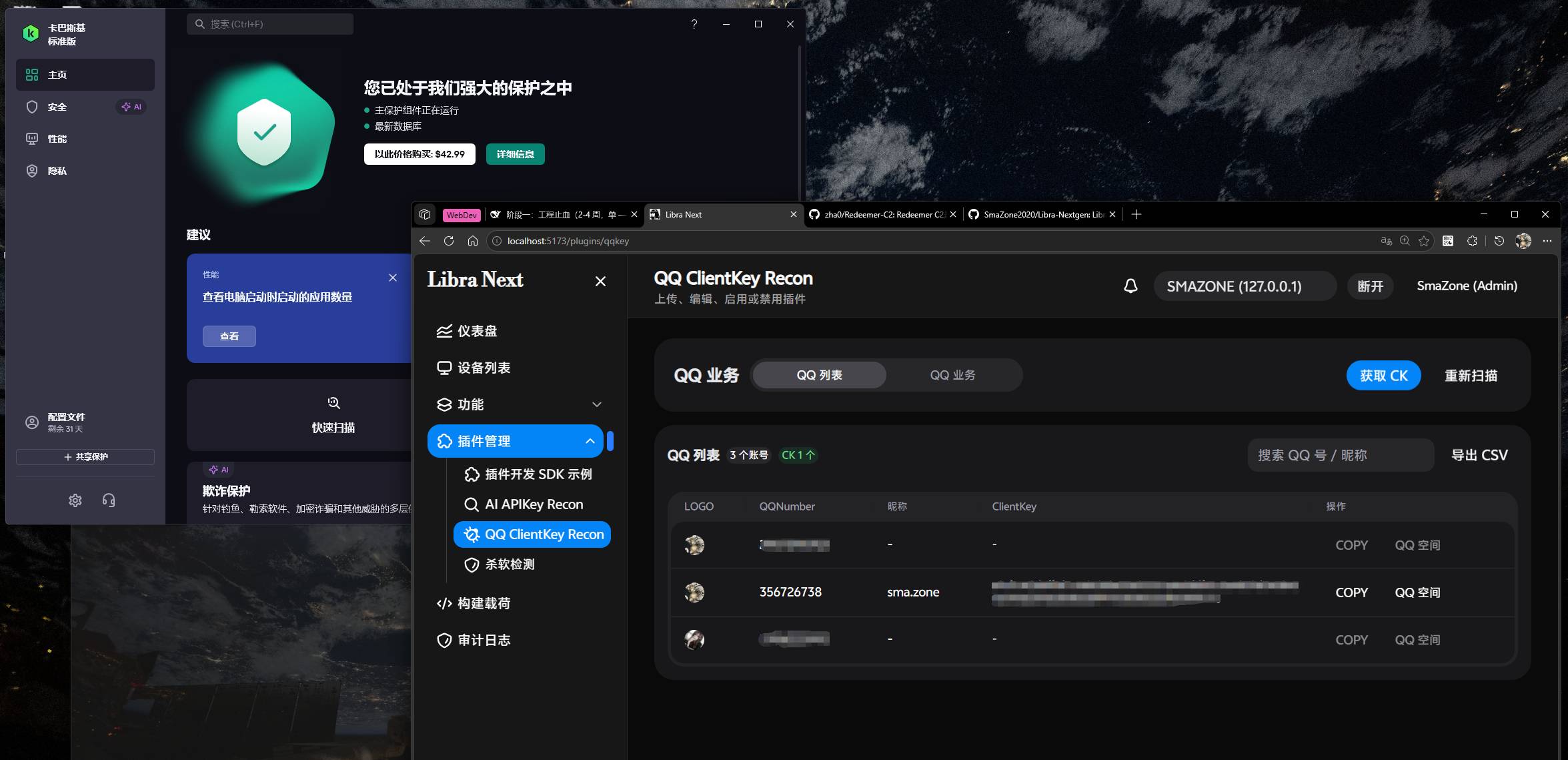Click 以此价格购买 $42.99 button
The height and width of the screenshot is (760, 1568).
click(x=420, y=154)
